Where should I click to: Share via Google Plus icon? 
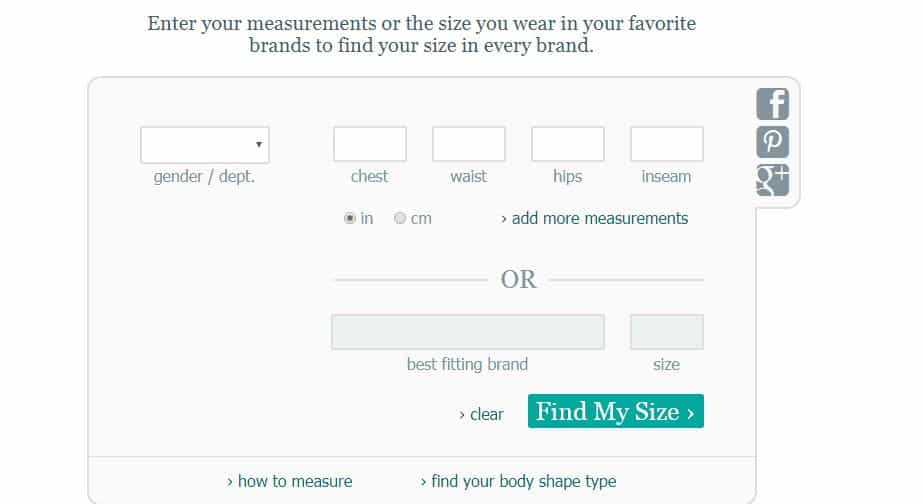[x=772, y=180]
